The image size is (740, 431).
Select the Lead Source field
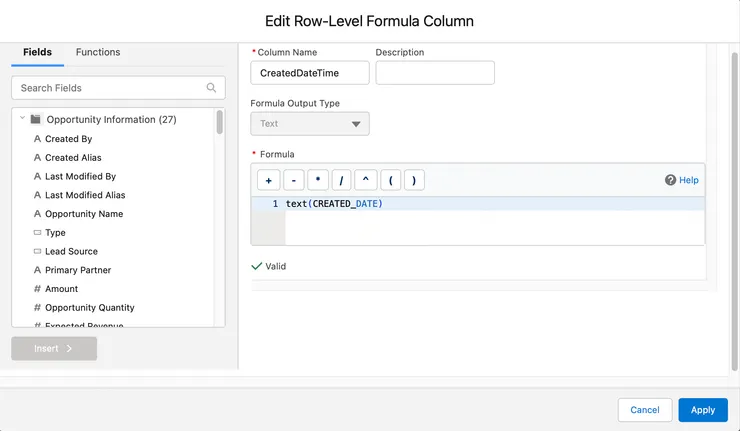click(x=71, y=251)
